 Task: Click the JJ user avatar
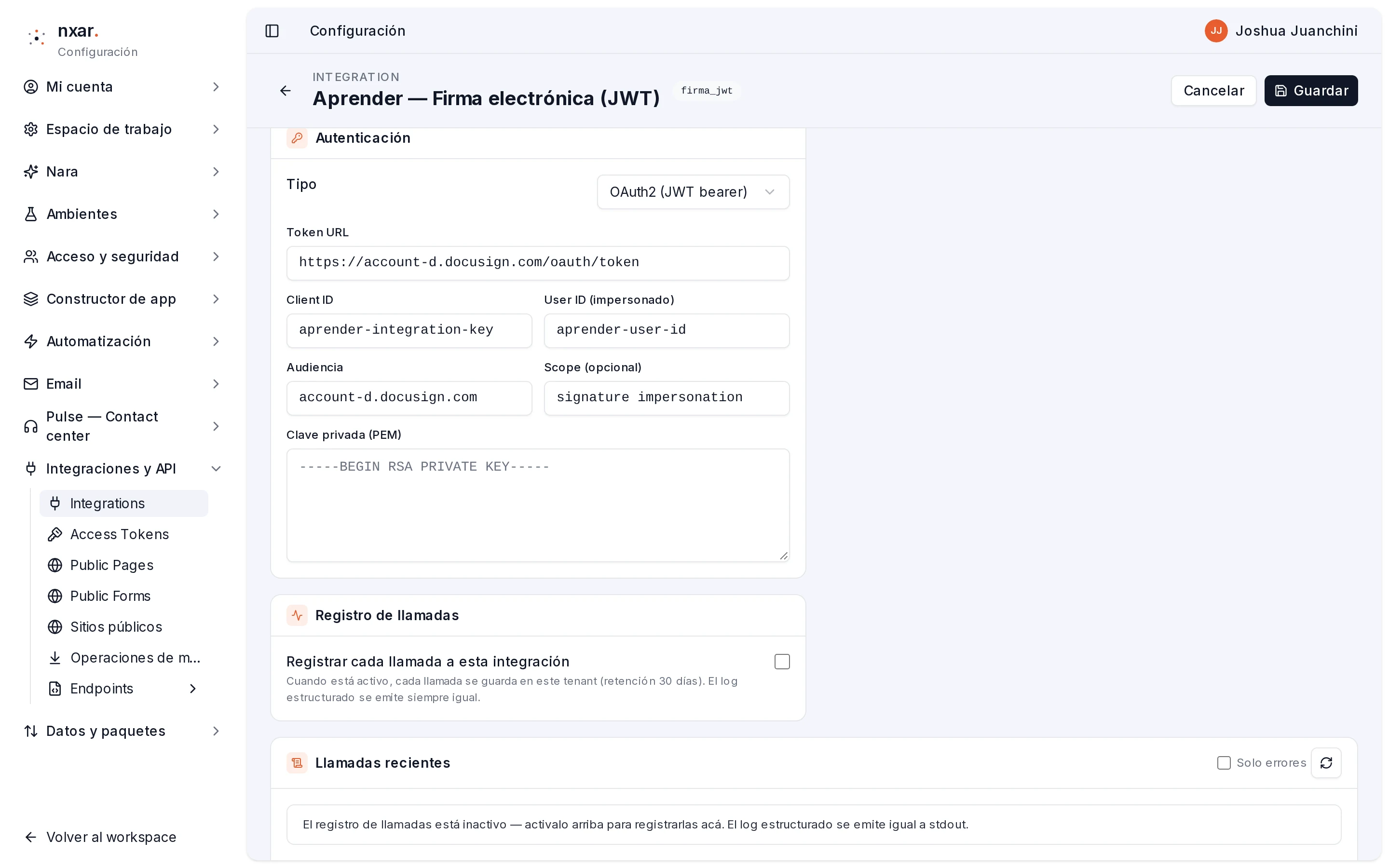(x=1216, y=31)
